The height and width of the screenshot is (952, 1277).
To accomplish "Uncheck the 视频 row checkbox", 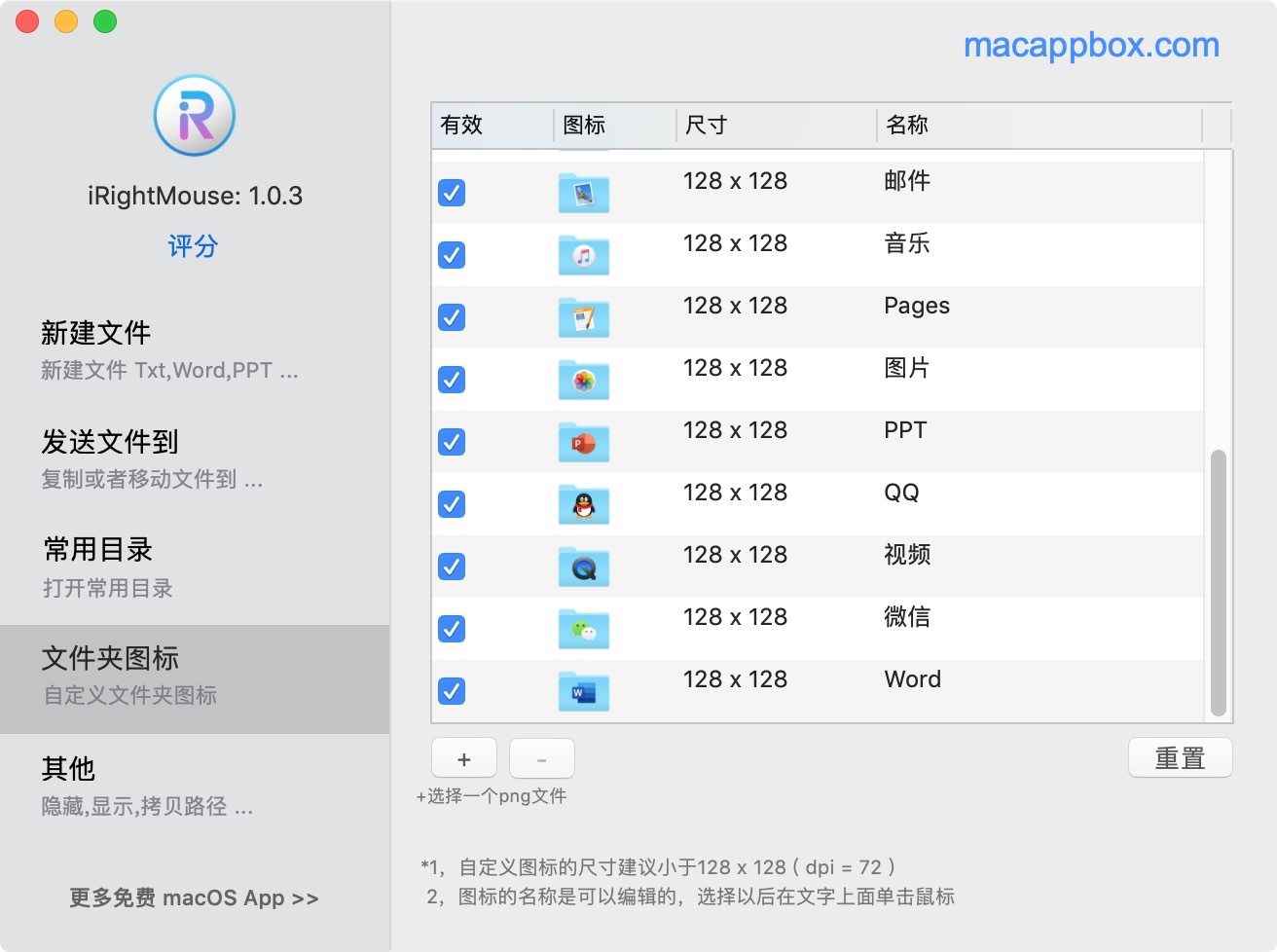I will [452, 567].
